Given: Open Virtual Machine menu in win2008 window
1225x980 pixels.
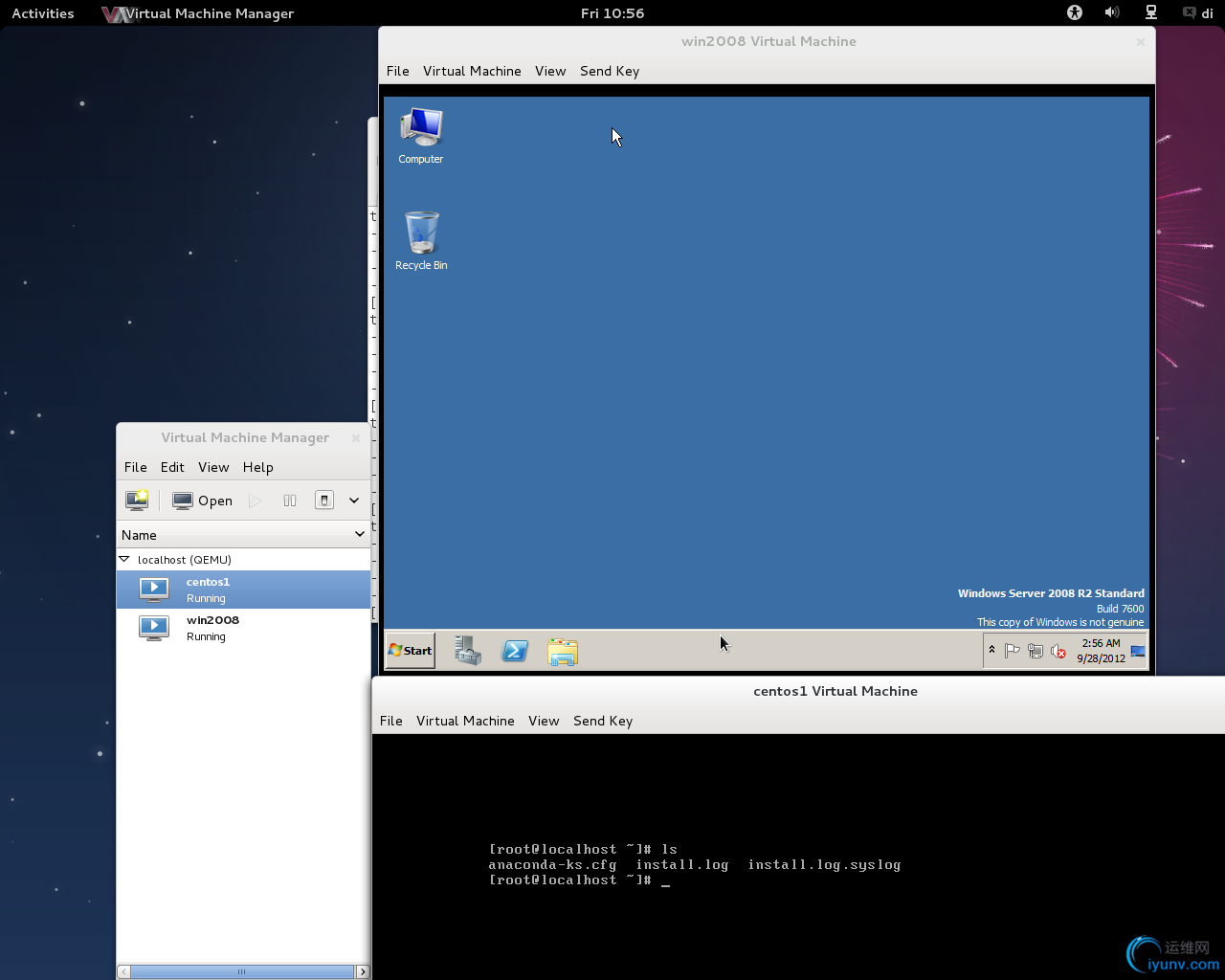Looking at the screenshot, I should click(472, 71).
